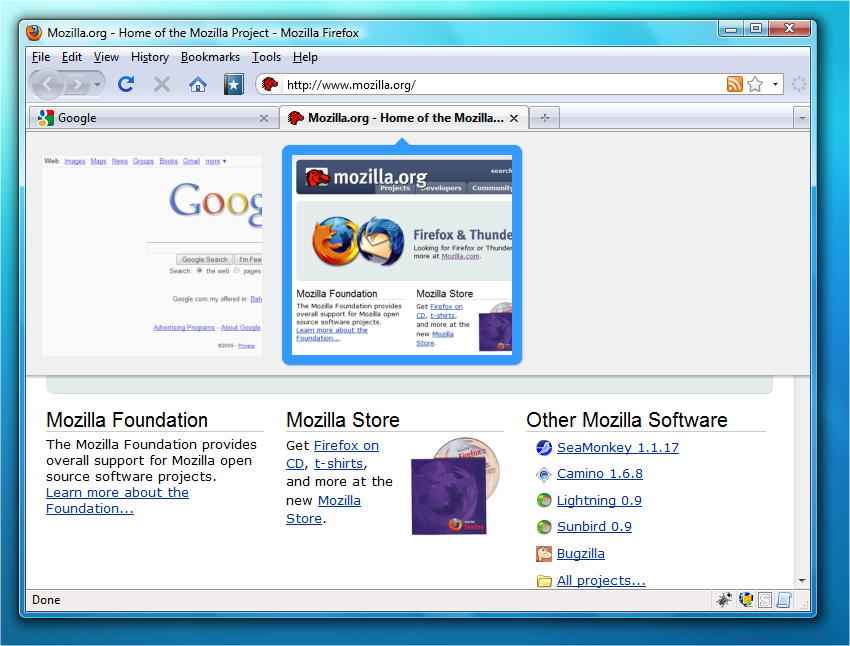
Task: Open the back/forward history dropdown arrow
Action: click(x=97, y=85)
